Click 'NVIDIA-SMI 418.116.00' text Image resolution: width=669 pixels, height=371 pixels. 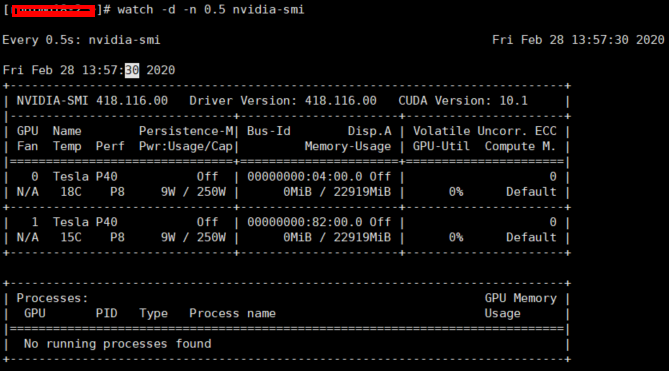tap(92, 101)
